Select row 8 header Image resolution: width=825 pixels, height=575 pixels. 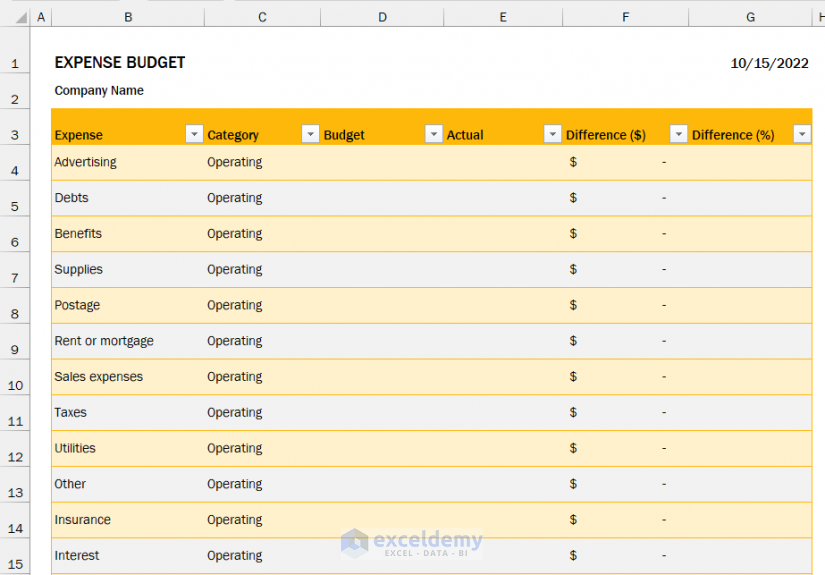(15, 306)
